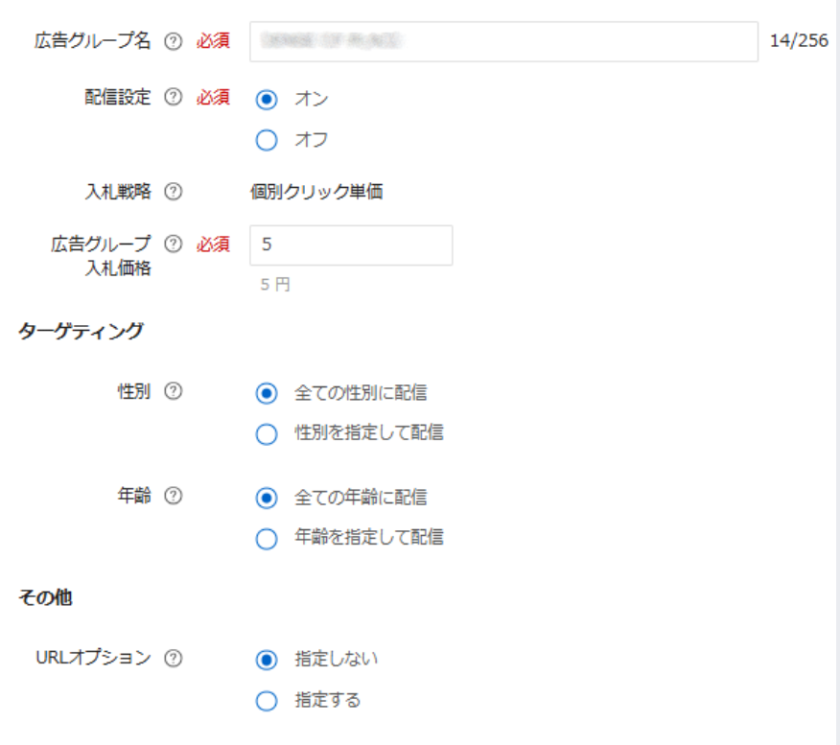
Task: Select 全ての性別に配信 option
Action: pyautogui.click(x=266, y=393)
